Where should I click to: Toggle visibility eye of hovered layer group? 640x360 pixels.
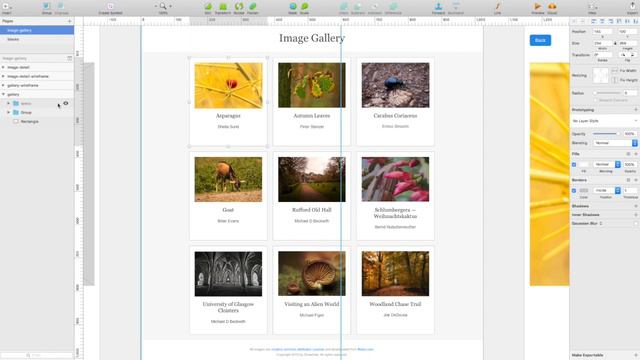[x=66, y=103]
